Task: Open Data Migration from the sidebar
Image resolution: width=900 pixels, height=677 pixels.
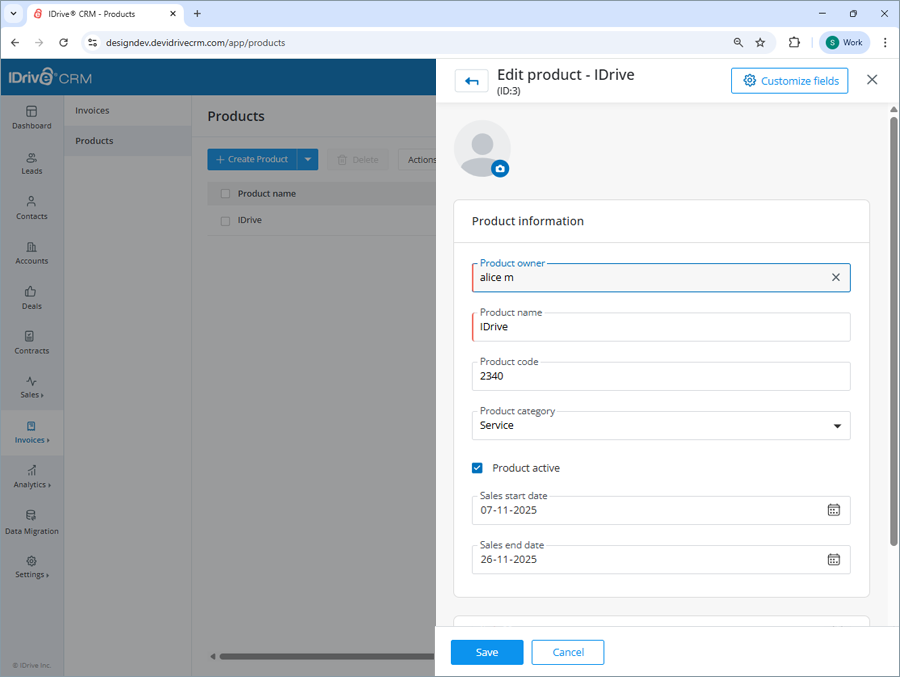Action: [31, 523]
